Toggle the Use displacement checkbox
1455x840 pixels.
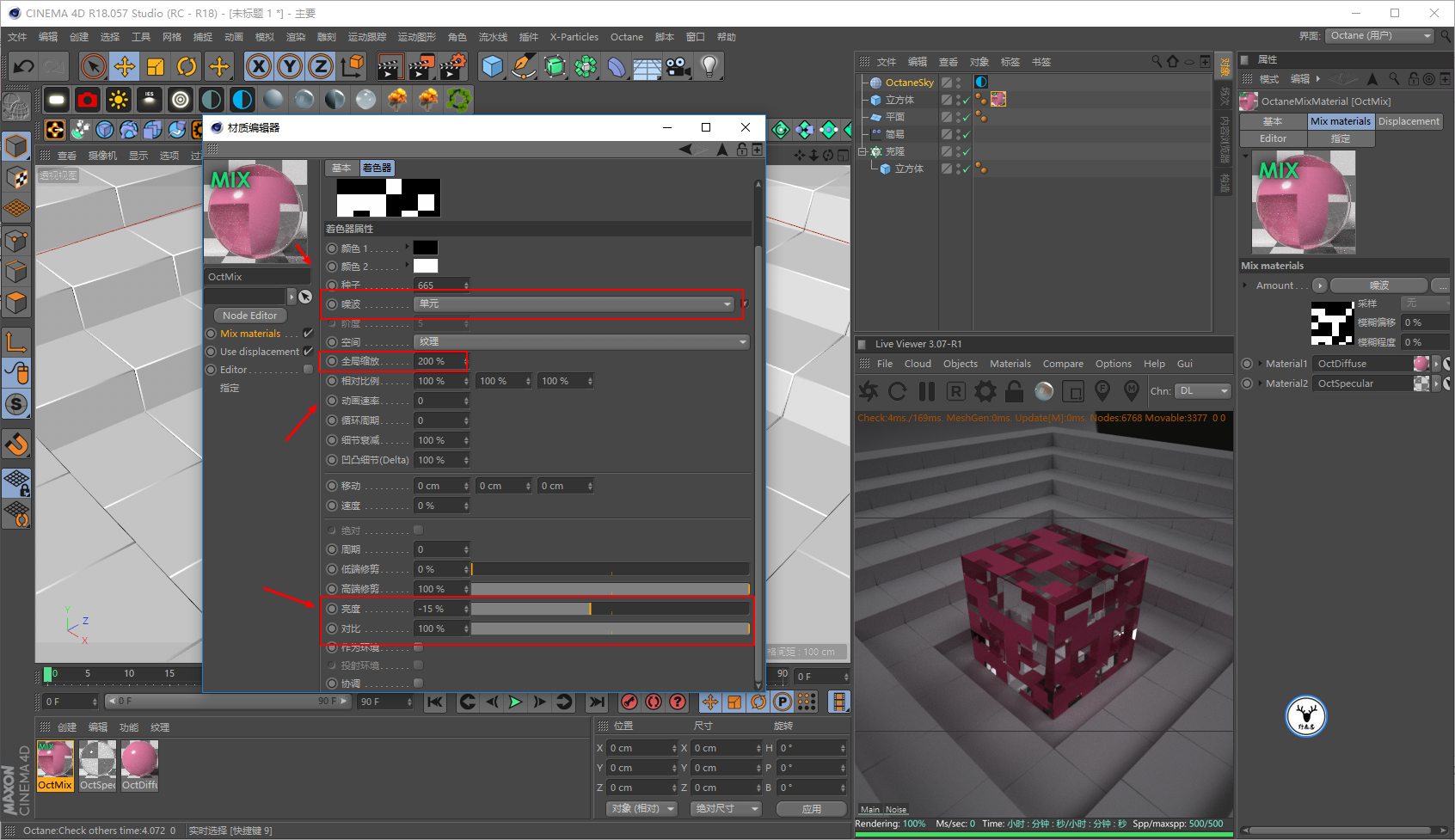[x=308, y=351]
